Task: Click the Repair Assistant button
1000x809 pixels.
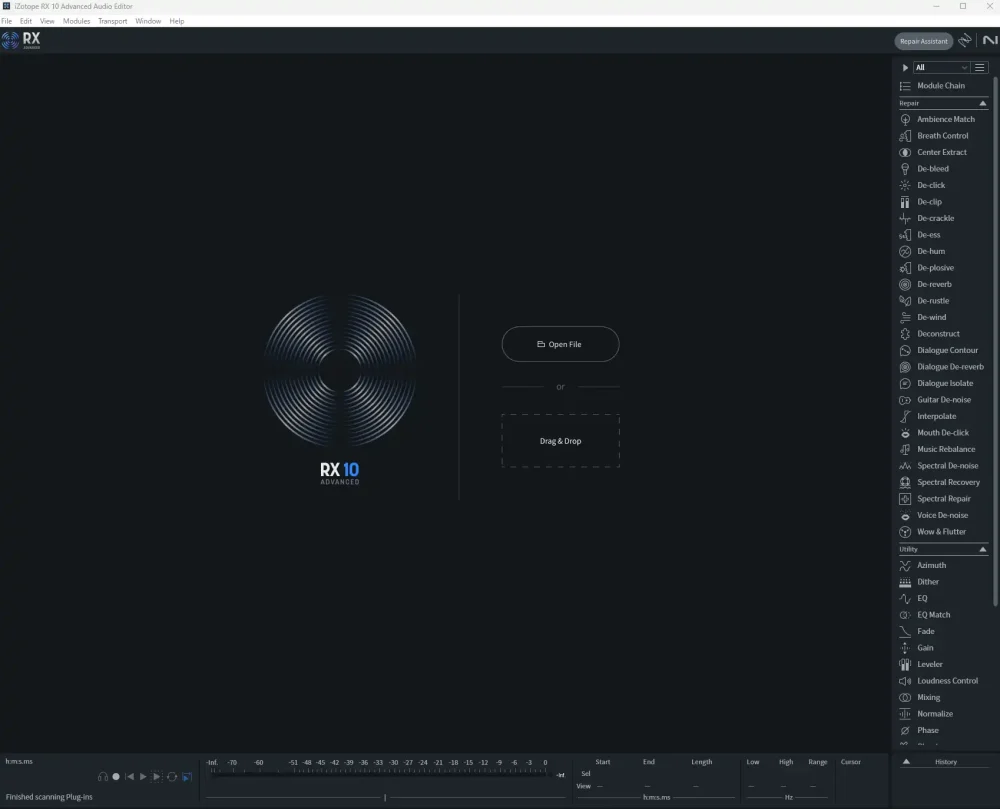Action: [x=923, y=41]
